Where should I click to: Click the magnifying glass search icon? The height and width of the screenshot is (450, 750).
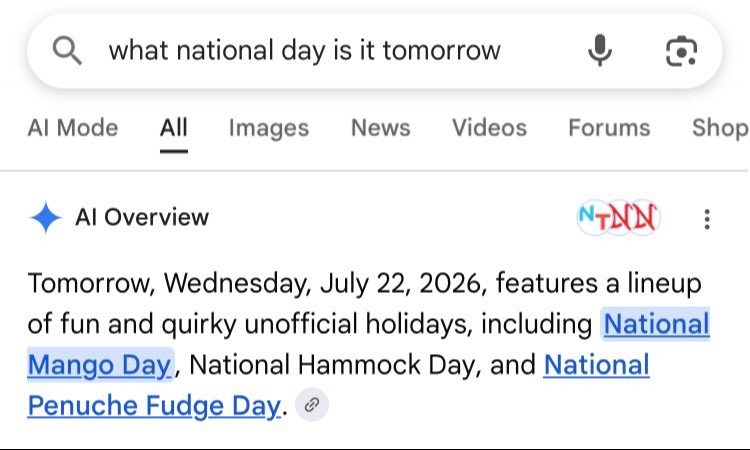pyautogui.click(x=67, y=50)
